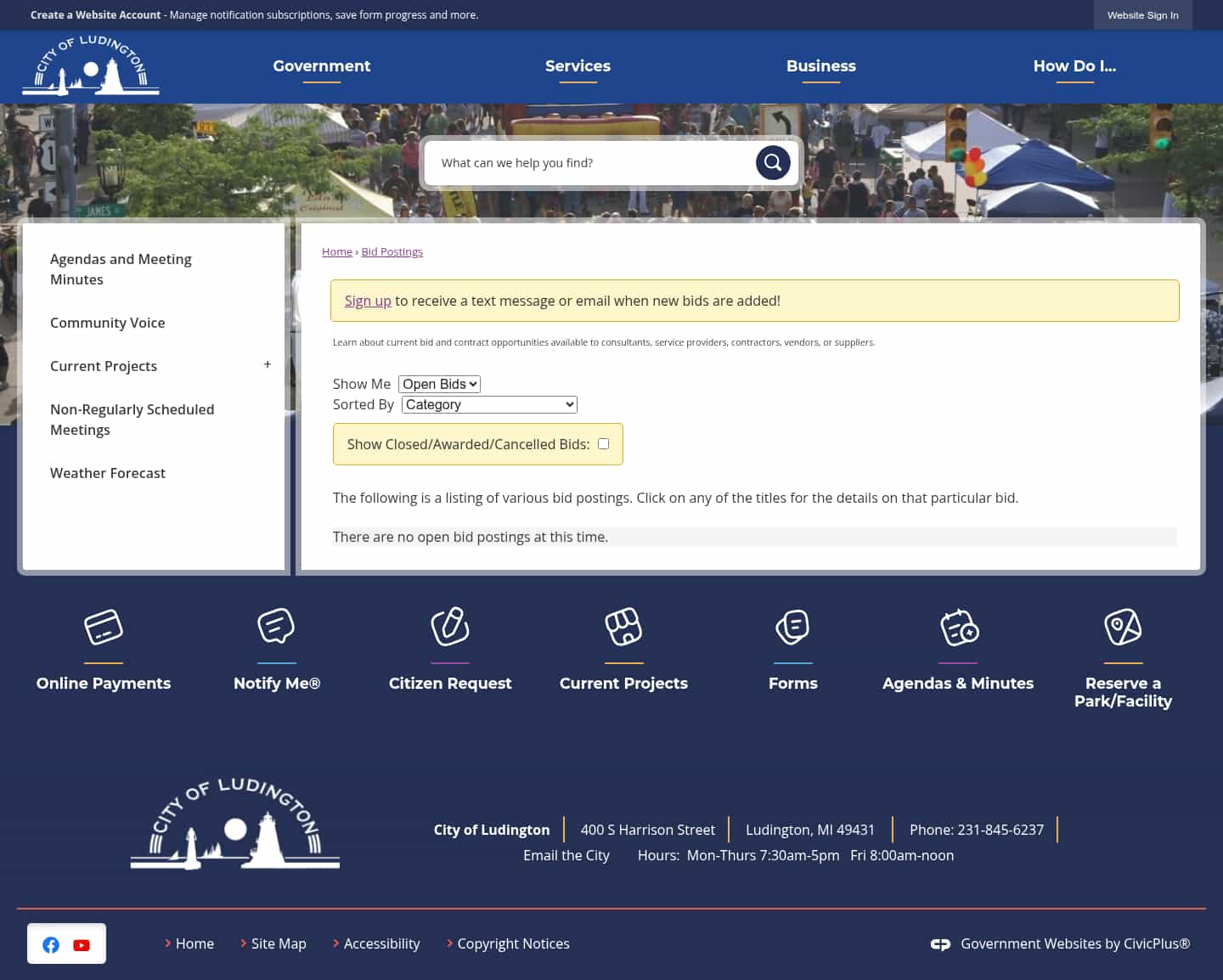Open the Show Me Open Bids dropdown

click(439, 384)
